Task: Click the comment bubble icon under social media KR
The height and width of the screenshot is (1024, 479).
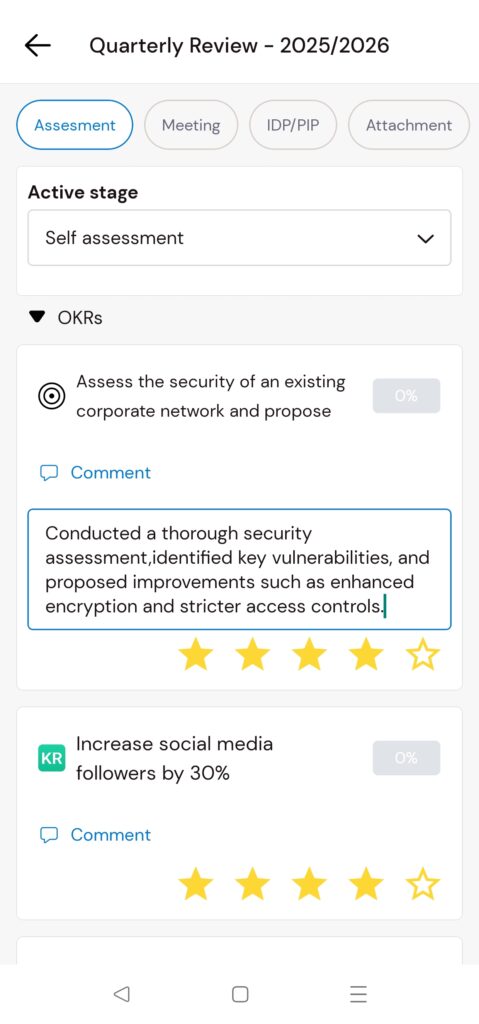Action: coord(49,835)
